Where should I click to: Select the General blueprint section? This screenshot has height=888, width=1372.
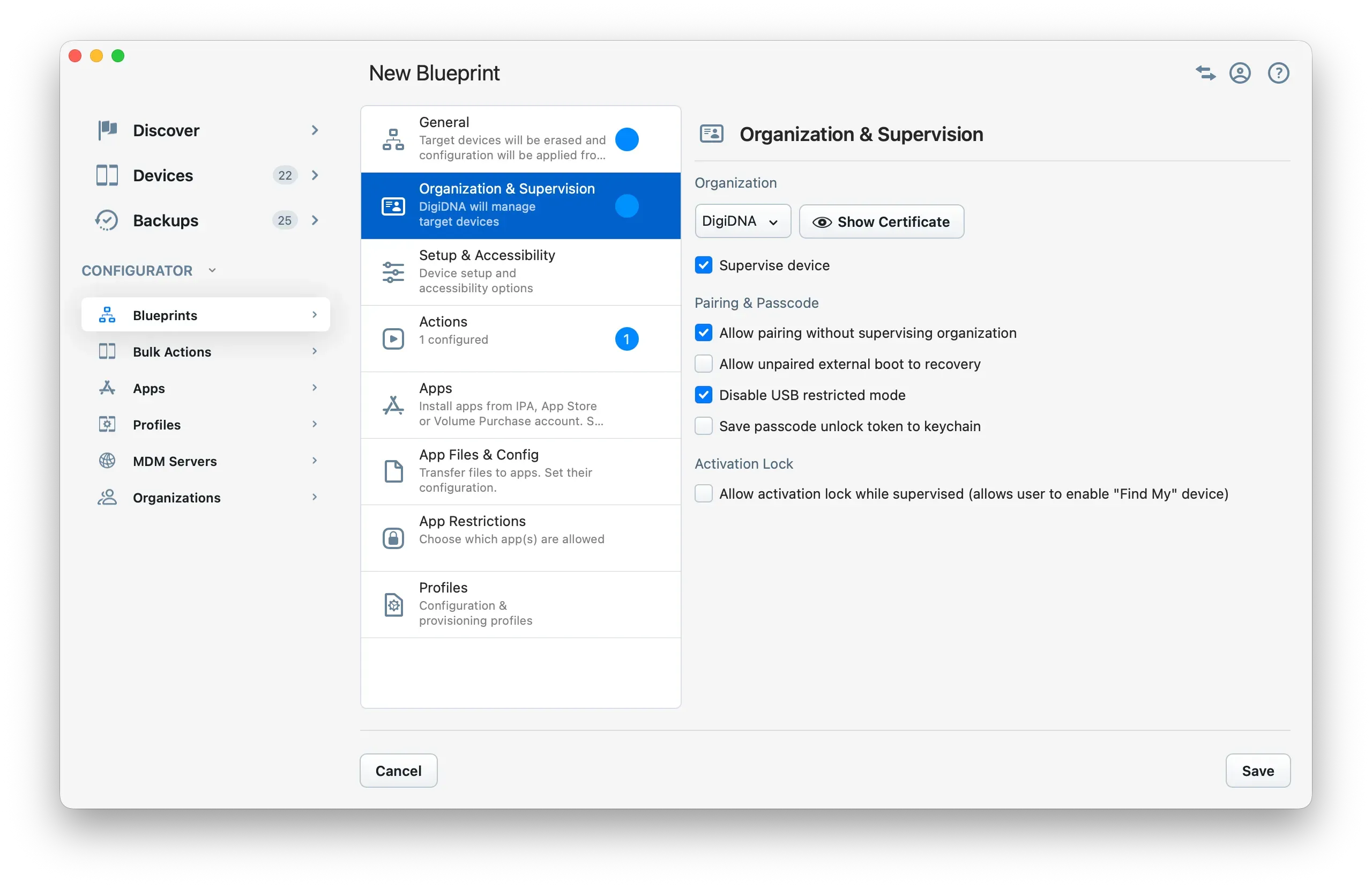[520, 139]
